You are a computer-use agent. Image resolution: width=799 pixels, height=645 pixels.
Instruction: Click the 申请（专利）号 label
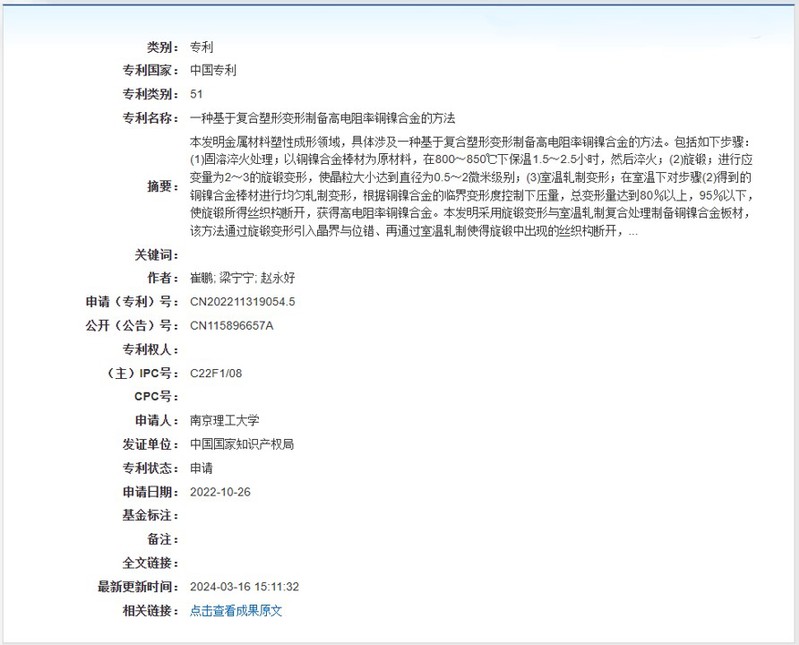click(132, 302)
